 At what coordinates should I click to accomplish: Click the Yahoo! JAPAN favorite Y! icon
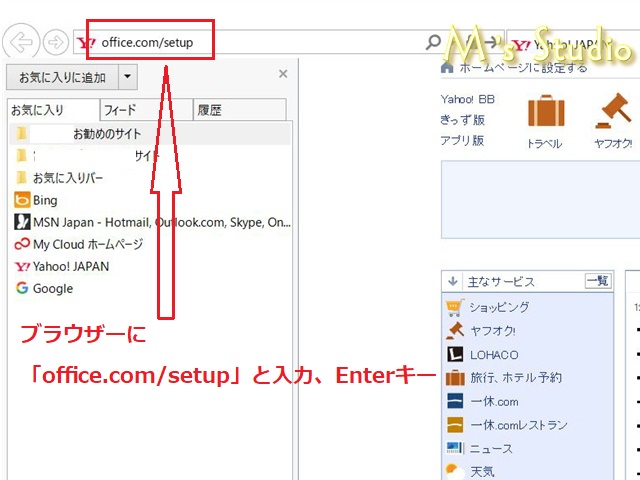[22, 267]
